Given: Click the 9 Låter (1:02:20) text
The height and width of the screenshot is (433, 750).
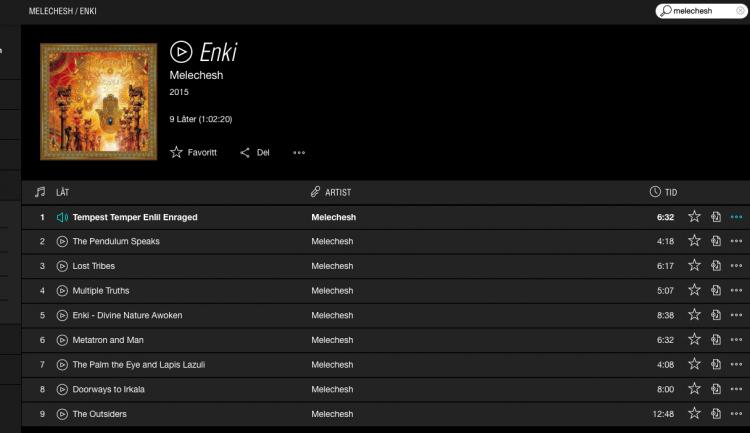Looking at the screenshot, I should [x=201, y=119].
